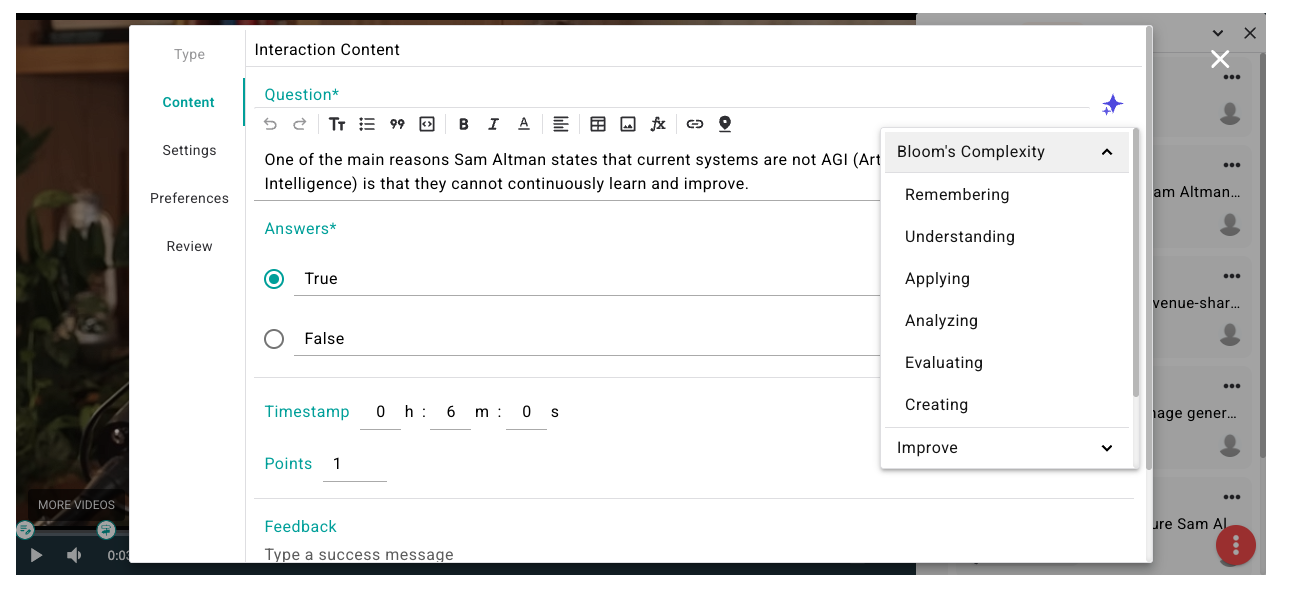Viewport: 1296px width, 611px height.
Task: Open the text color picker
Action: coord(523,124)
